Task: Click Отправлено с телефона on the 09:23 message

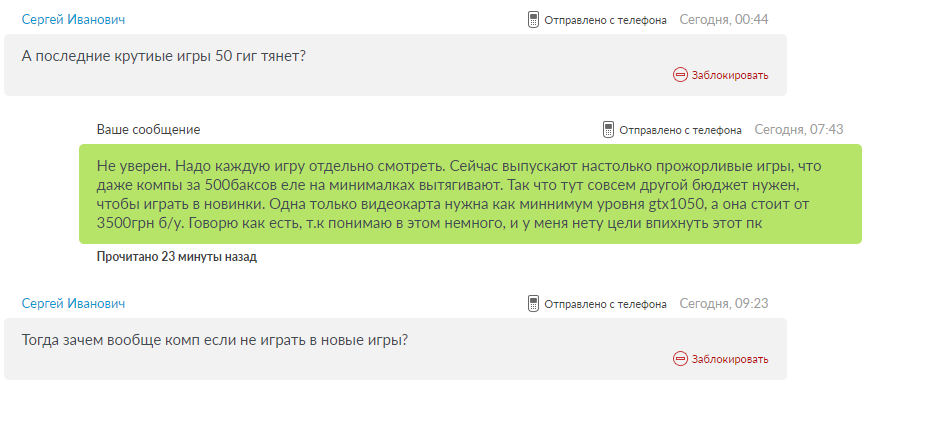Action: coord(605,304)
